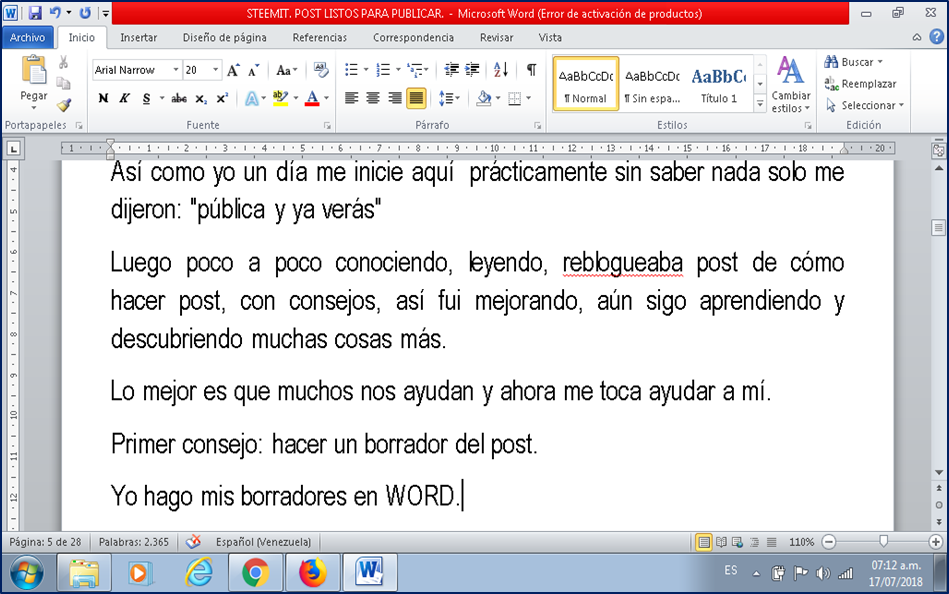This screenshot has width=949, height=594.
Task: Expand the bullets list dropdown
Action: tap(366, 70)
